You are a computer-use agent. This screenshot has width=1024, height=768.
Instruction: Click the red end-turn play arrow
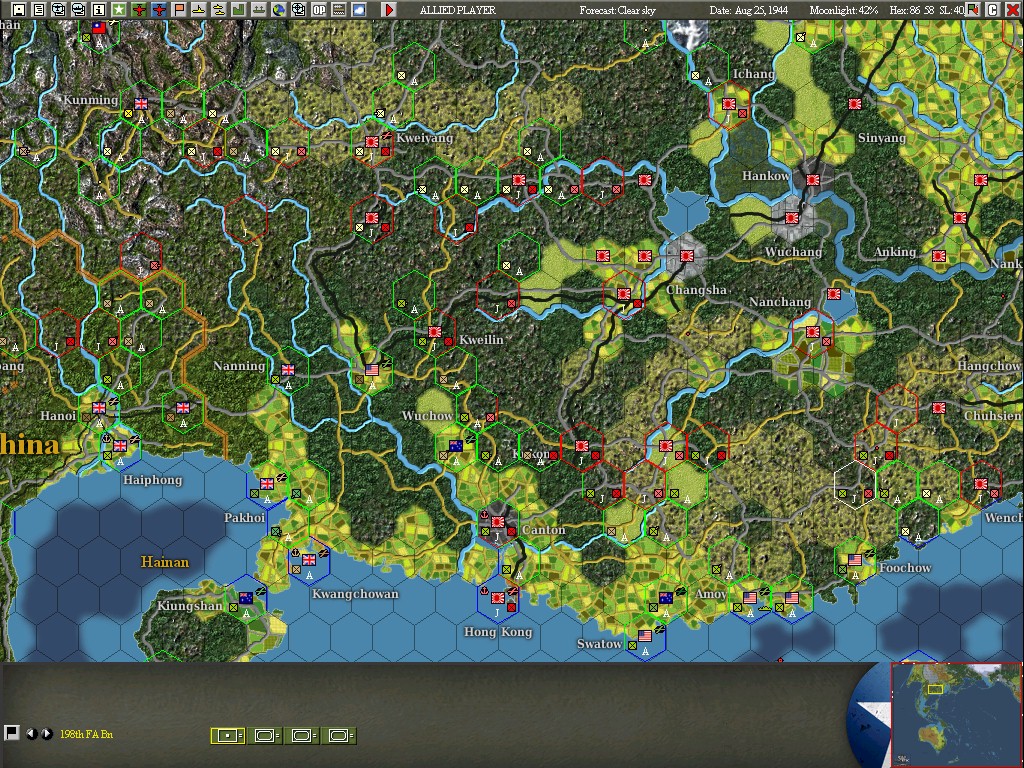coord(389,10)
